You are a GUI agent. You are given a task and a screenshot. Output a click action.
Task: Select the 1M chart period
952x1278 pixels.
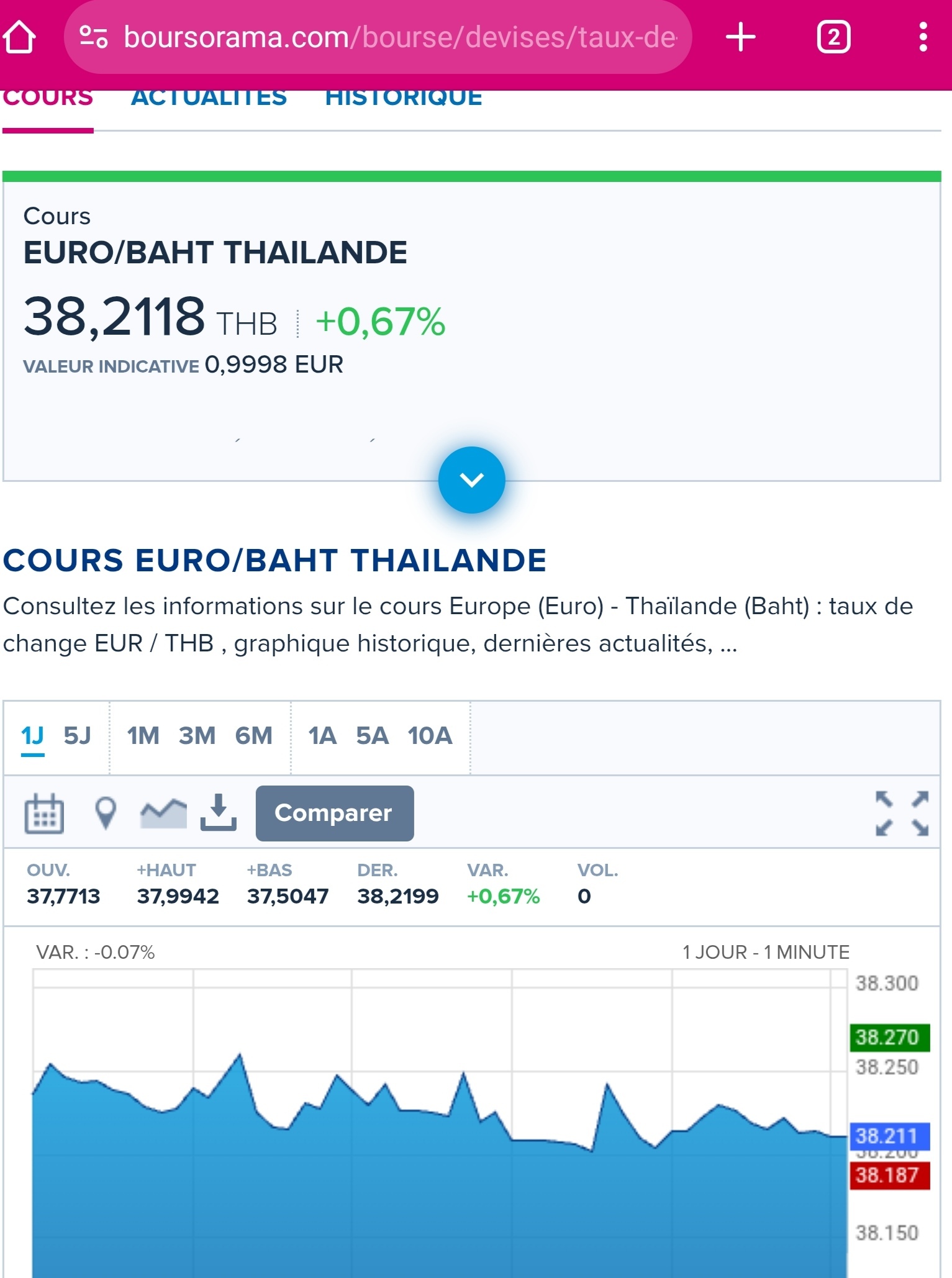[x=143, y=736]
